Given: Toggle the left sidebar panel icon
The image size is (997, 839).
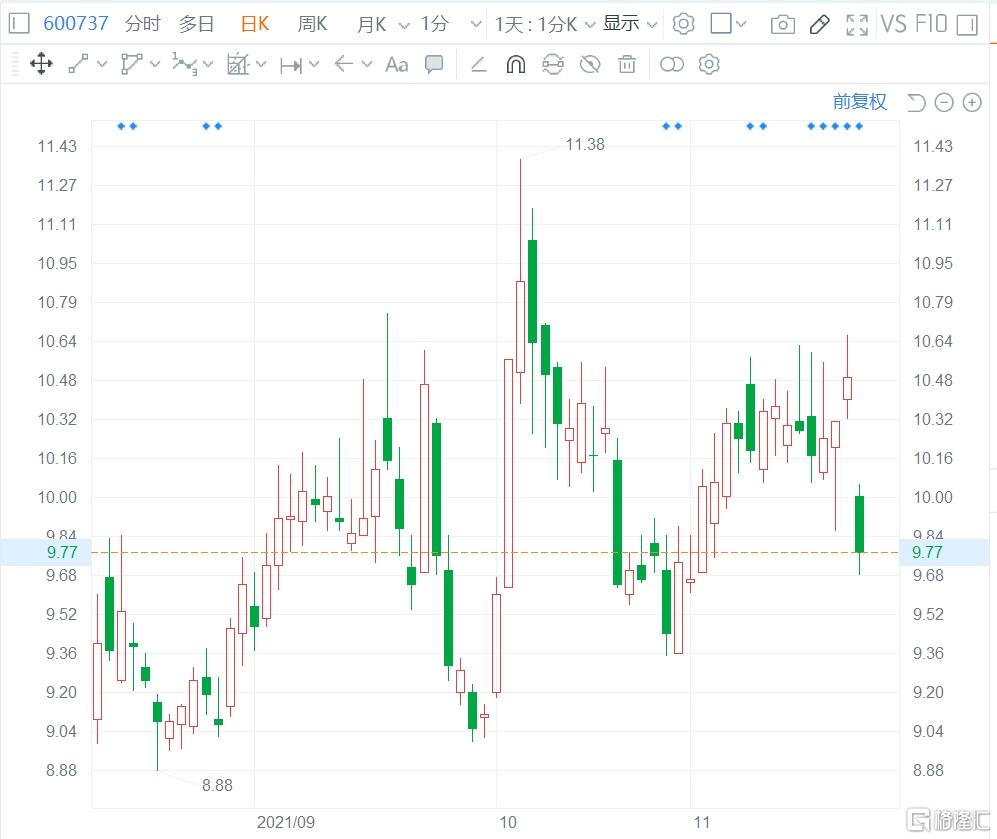Looking at the screenshot, I should click(19, 24).
